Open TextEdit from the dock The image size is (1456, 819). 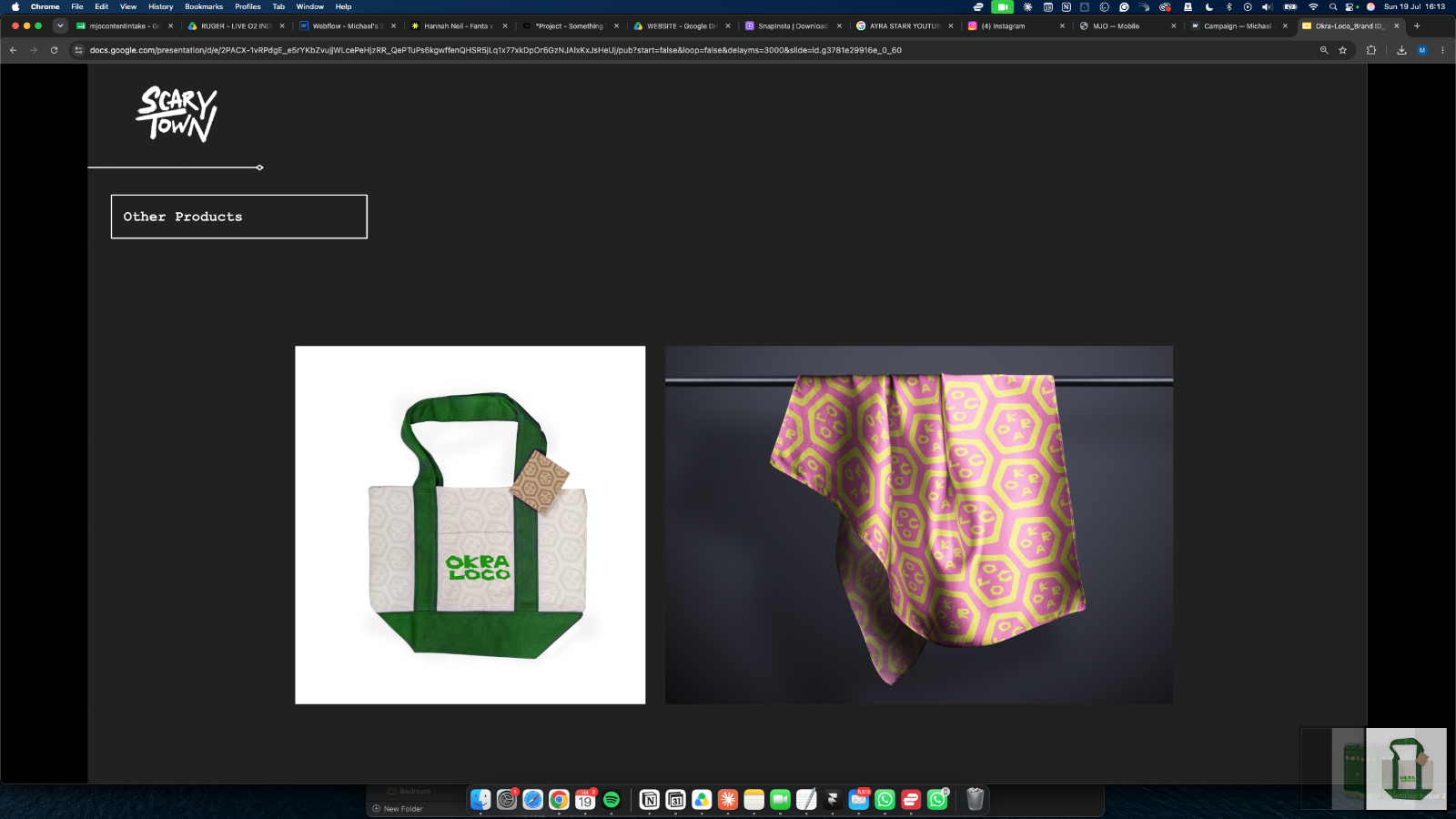coord(806,799)
